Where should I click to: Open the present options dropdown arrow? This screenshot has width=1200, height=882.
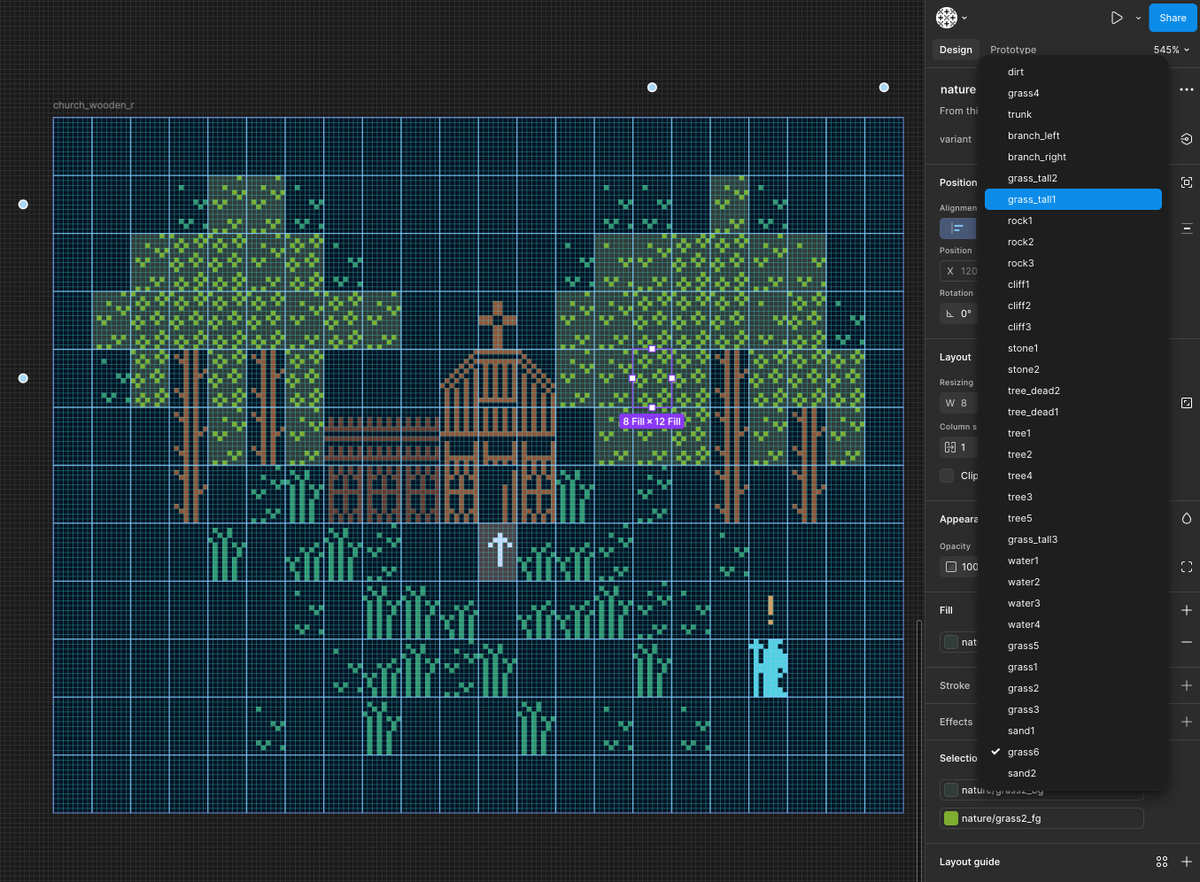tap(1138, 18)
